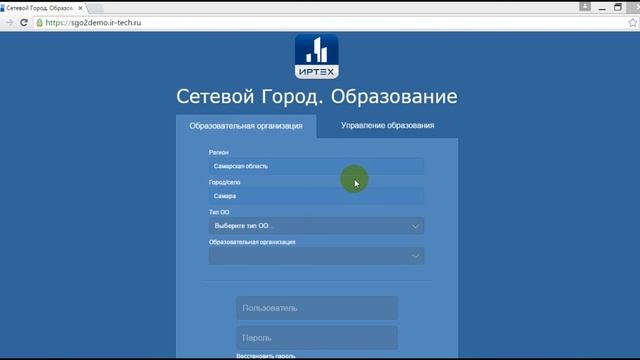
Task: Reload the page with the refresh icon
Action: click(x=24, y=22)
